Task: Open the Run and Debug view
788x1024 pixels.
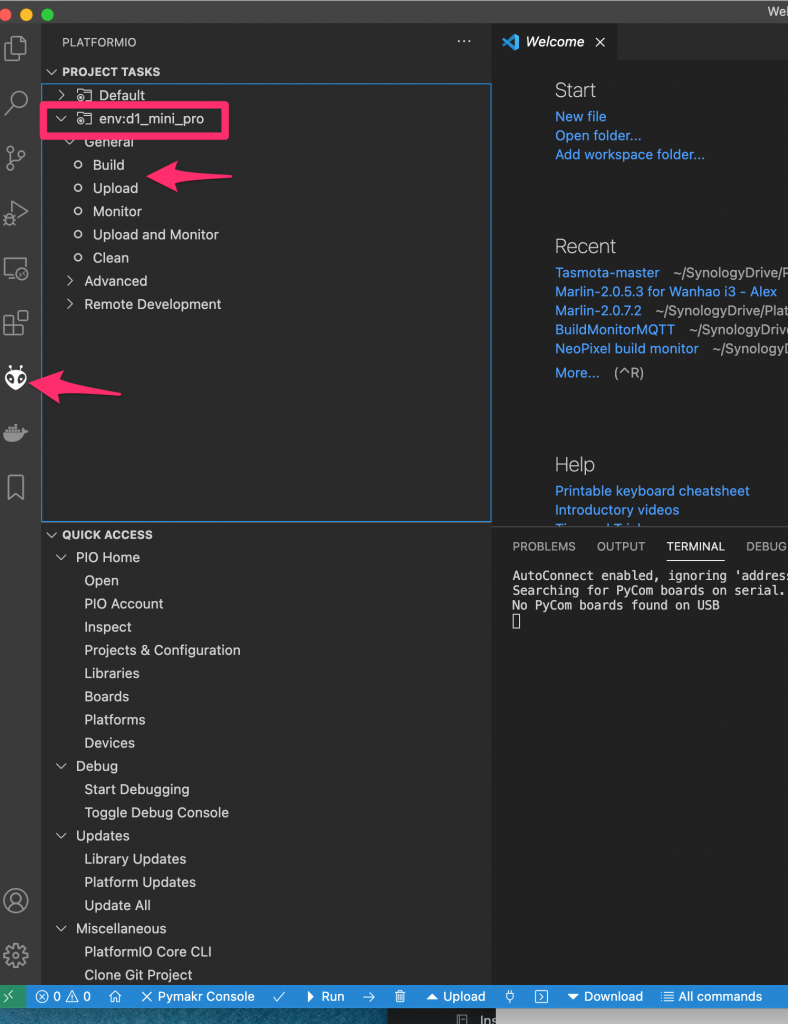Action: pos(16,213)
